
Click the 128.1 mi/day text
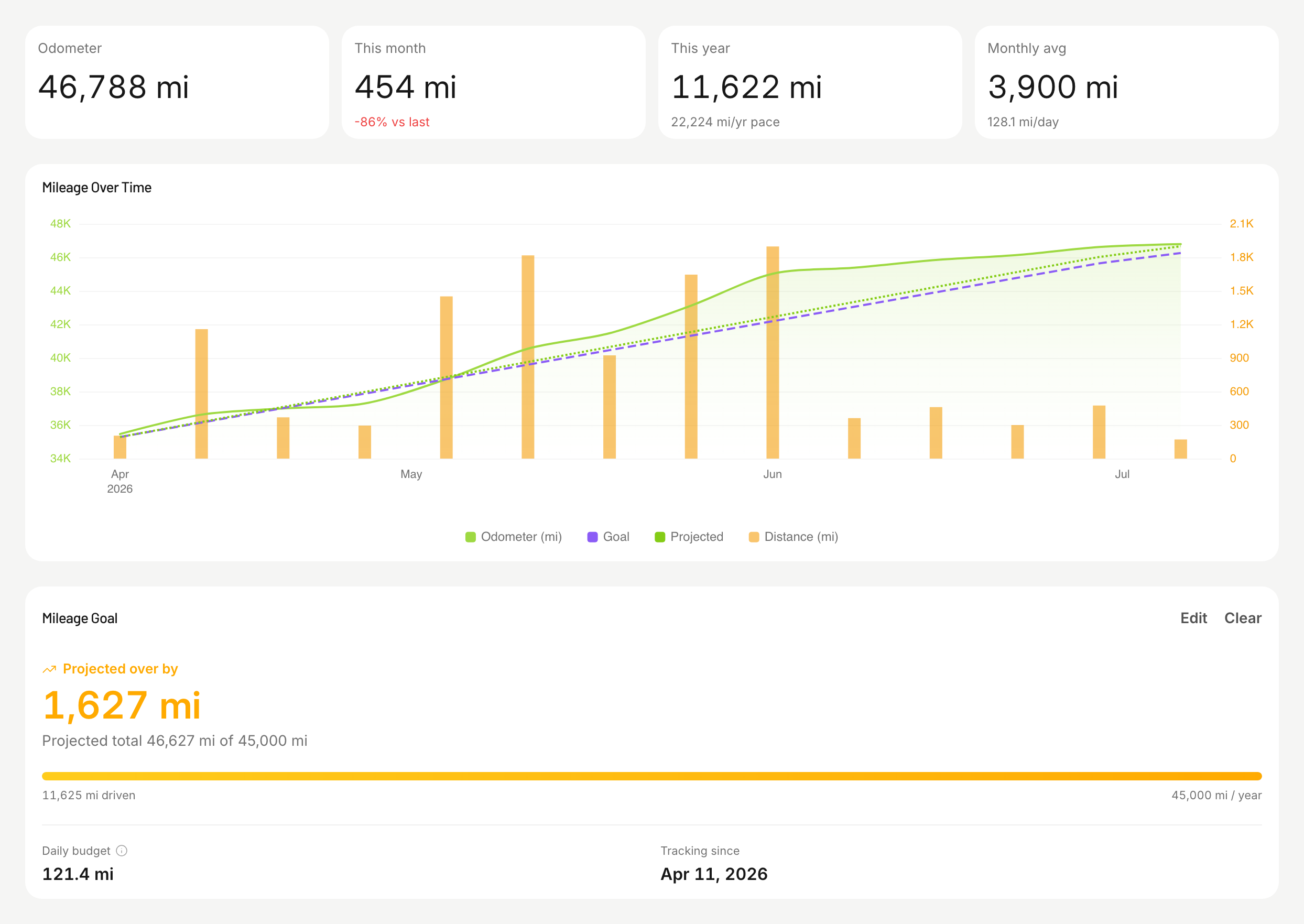point(1023,122)
